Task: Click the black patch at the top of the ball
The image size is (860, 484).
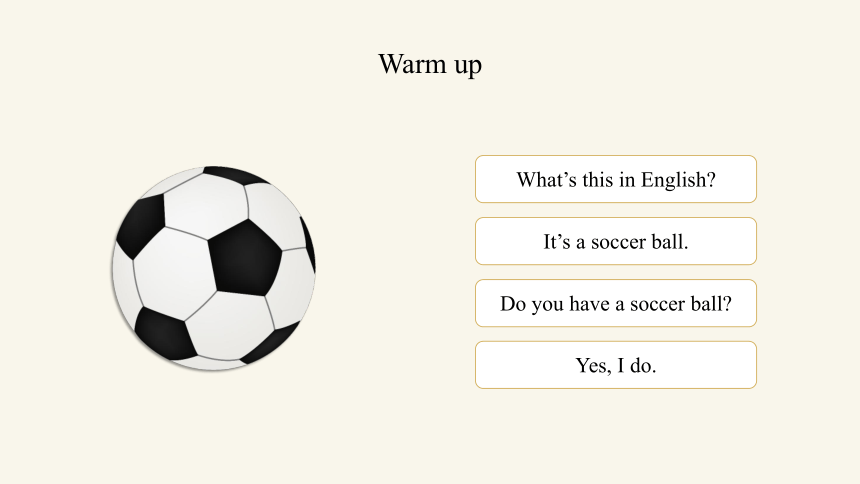Action: coord(236,175)
